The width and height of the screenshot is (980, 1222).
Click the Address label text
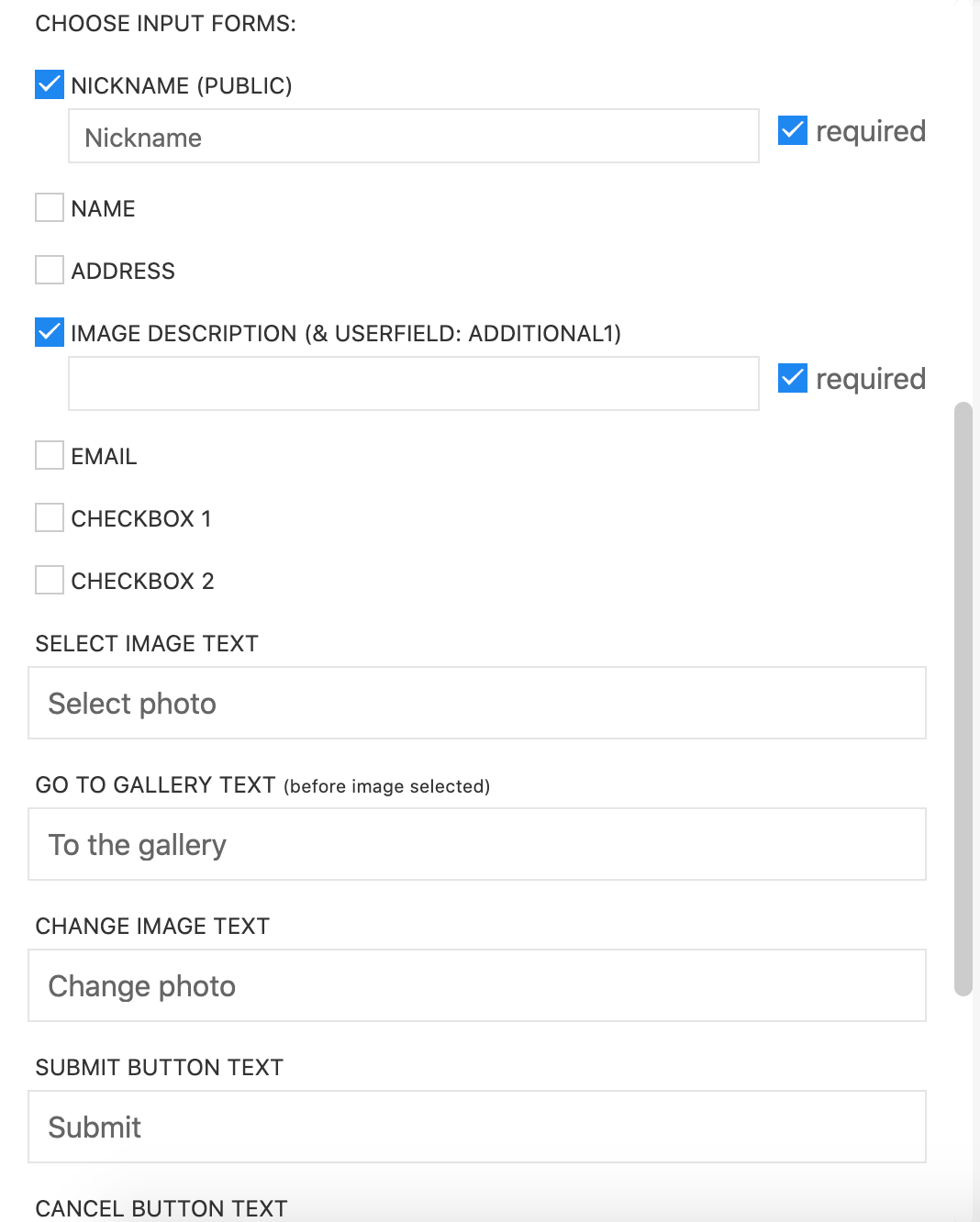123,271
